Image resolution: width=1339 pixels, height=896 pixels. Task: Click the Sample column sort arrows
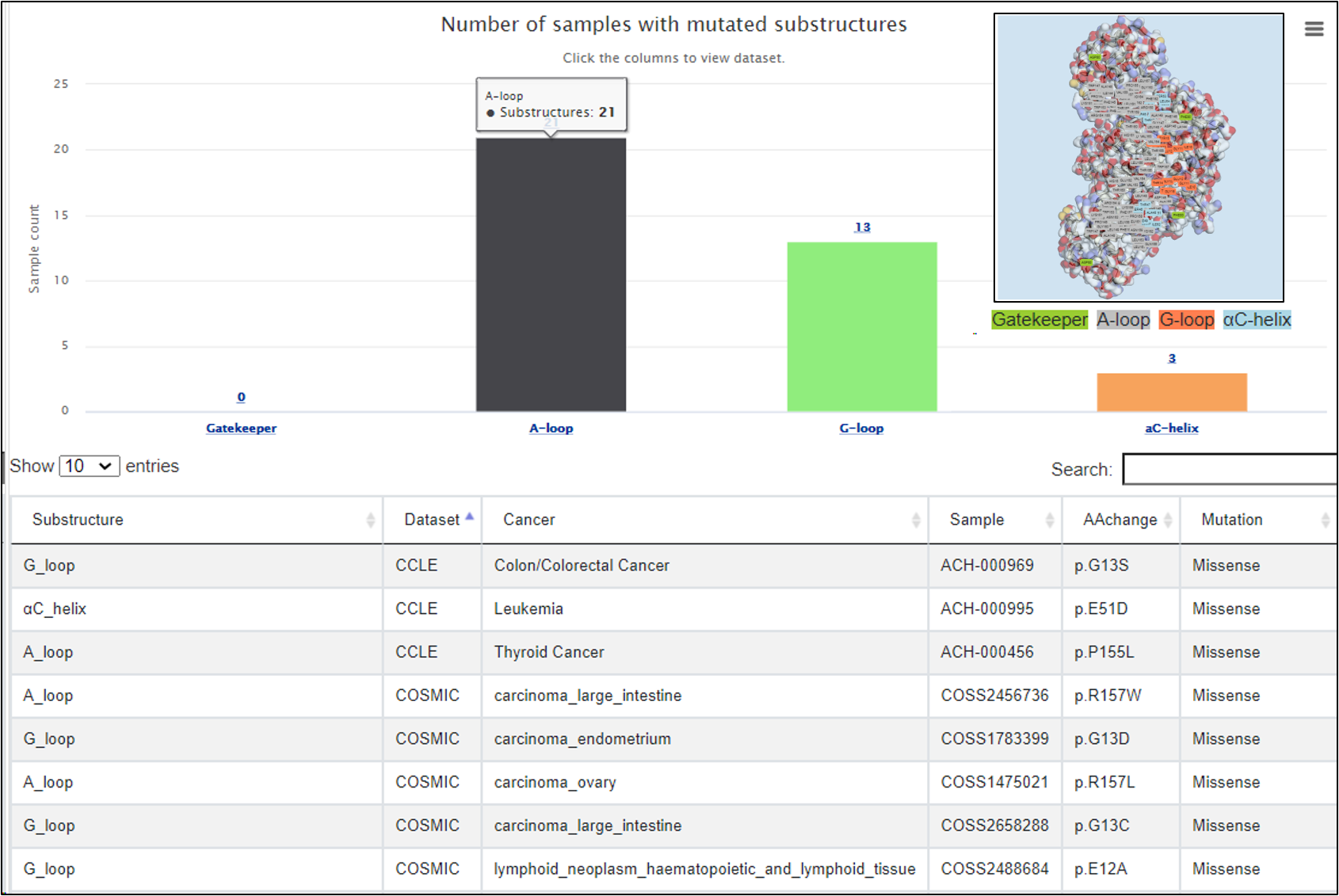click(x=1050, y=520)
